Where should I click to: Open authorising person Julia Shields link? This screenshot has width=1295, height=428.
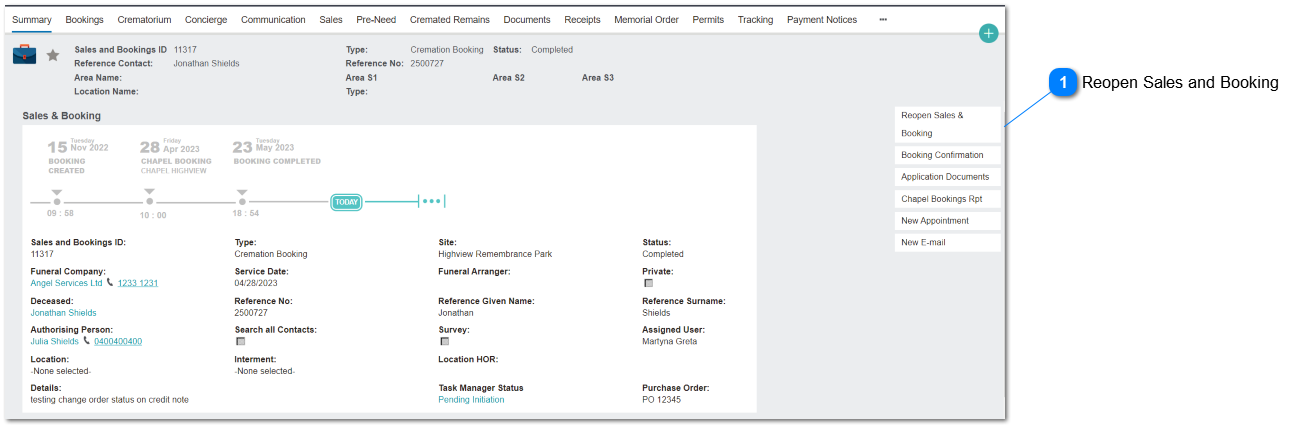click(x=55, y=341)
